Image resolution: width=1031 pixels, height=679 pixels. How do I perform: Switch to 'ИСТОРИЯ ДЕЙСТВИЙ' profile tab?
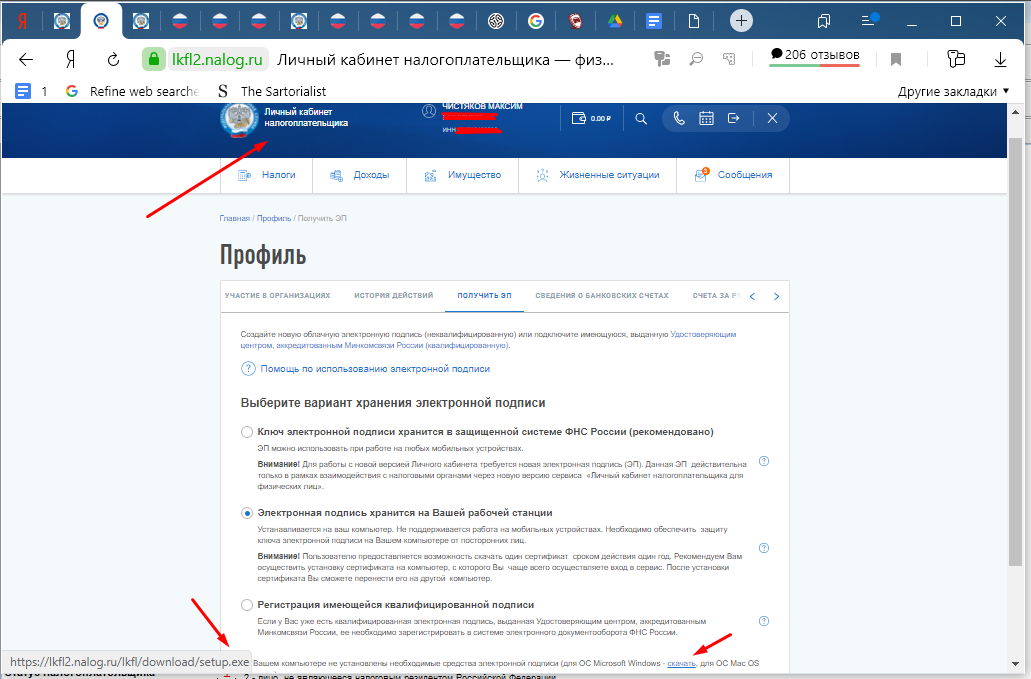click(393, 296)
